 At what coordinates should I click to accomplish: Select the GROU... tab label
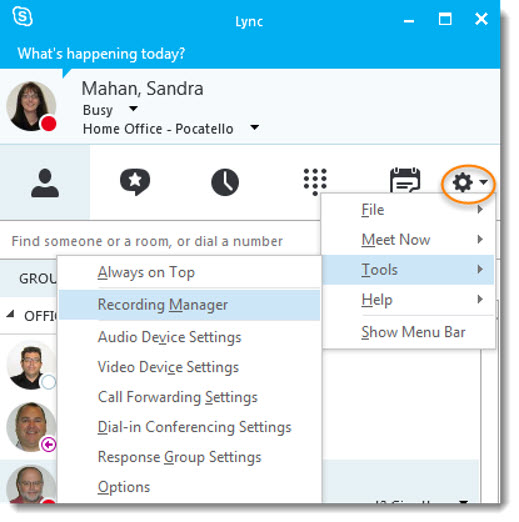pyautogui.click(x=38, y=278)
